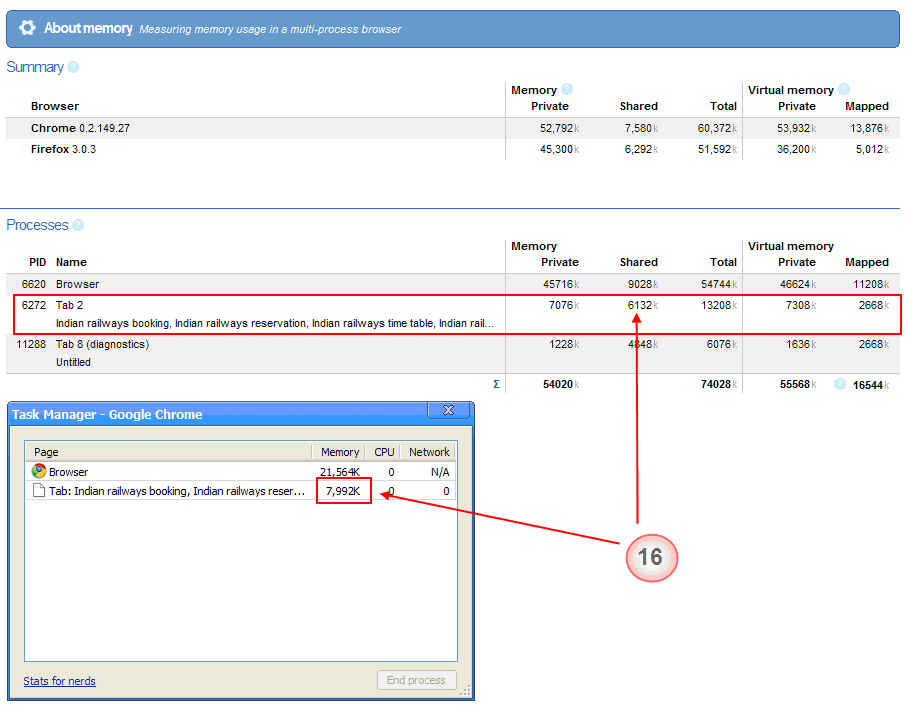This screenshot has height=705, width=905.
Task: Click the 6132k shared memory value
Action: tap(643, 305)
